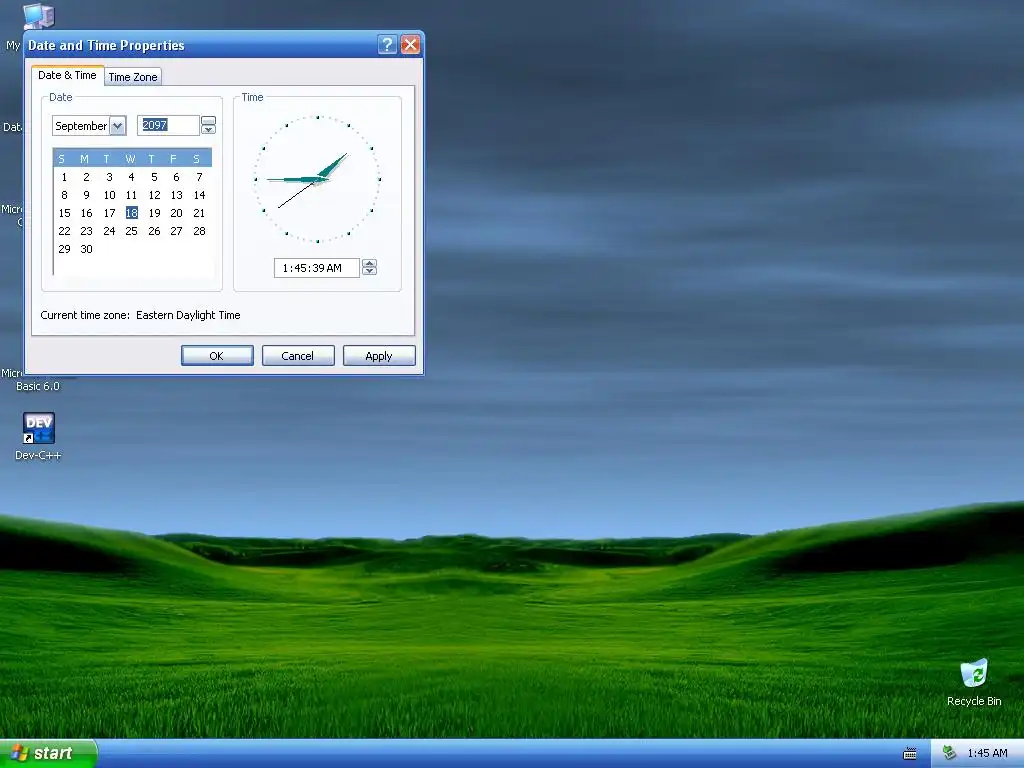Select day 21 in the calendar
The height and width of the screenshot is (768, 1024).
[x=199, y=213]
